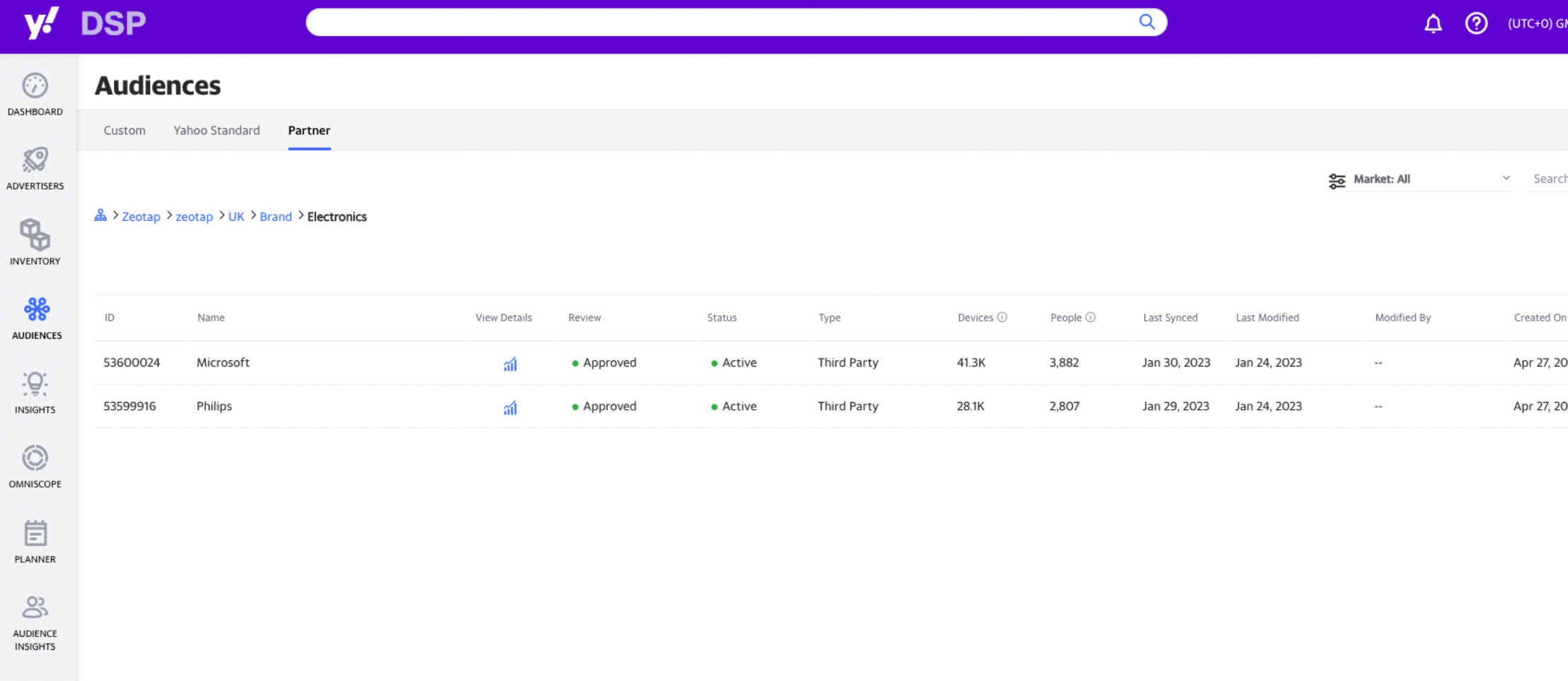
Task: Switch to the Yahoo Standard tab
Action: tap(217, 130)
